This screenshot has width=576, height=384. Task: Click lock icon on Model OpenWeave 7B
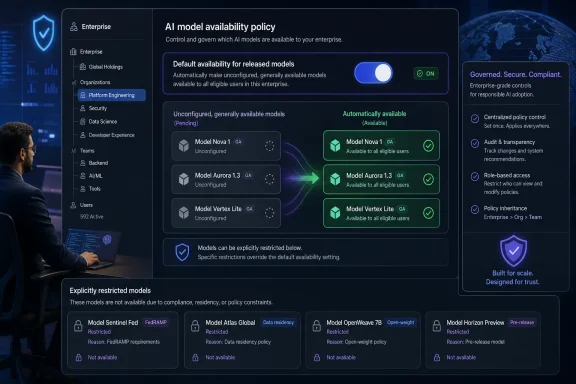point(317,326)
